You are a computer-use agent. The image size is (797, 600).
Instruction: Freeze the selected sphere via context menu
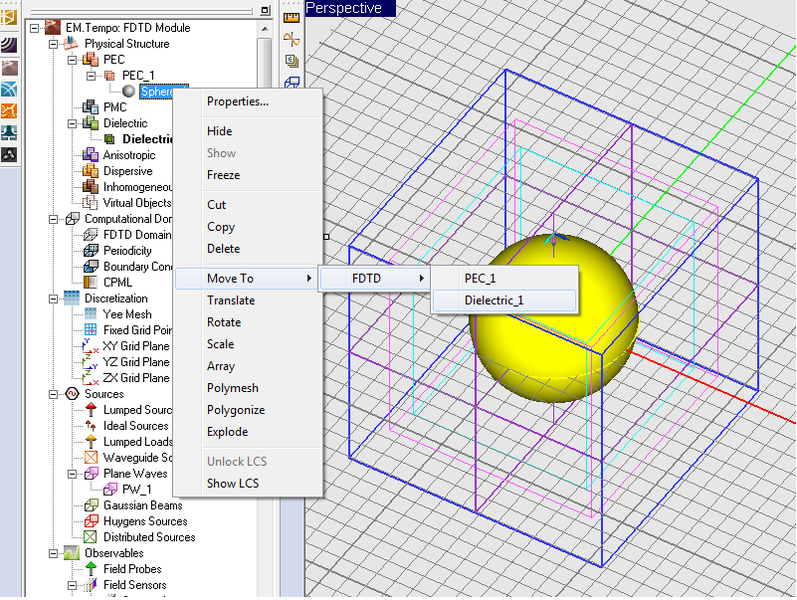point(223,175)
